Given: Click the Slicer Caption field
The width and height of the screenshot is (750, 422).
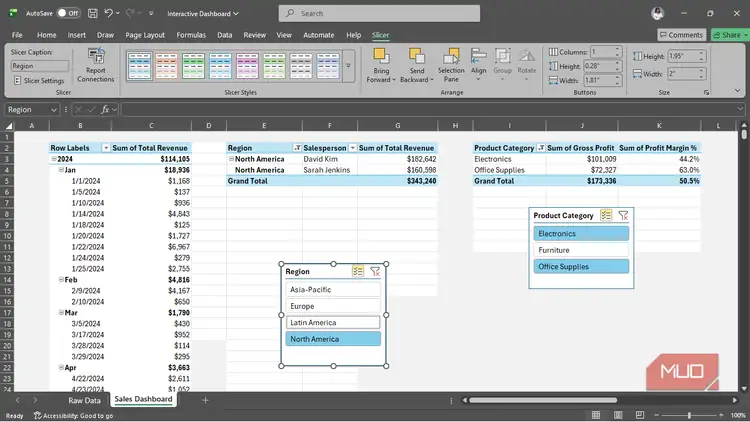Looking at the screenshot, I should click(x=40, y=66).
